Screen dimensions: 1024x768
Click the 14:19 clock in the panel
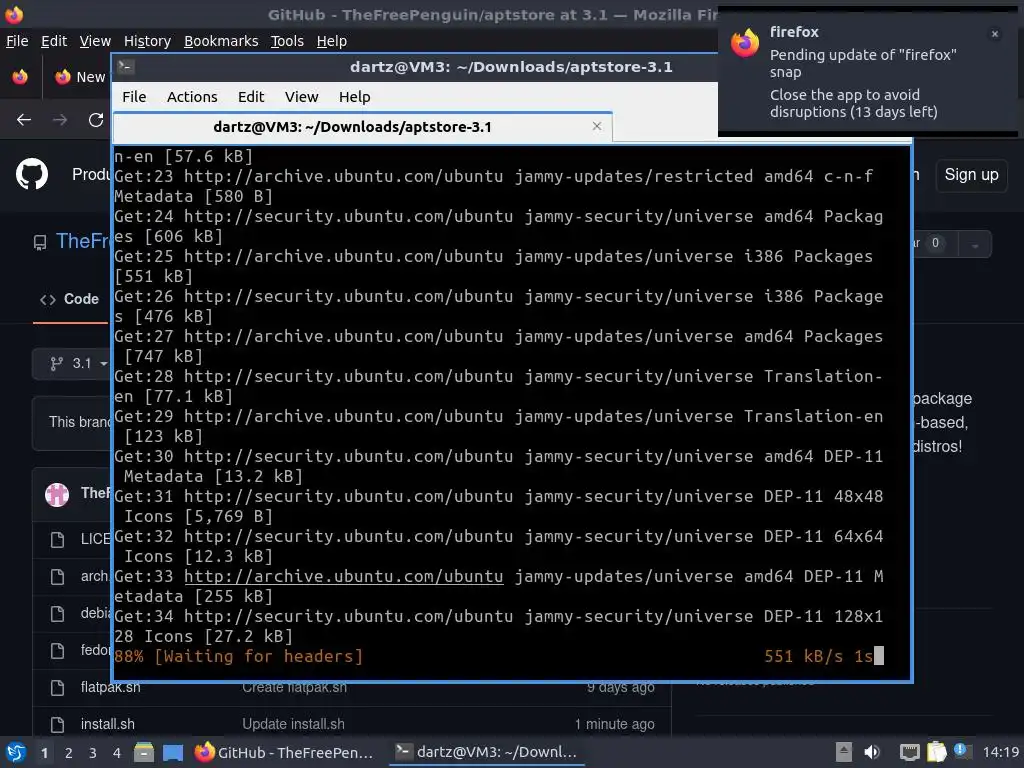click(x=1001, y=752)
